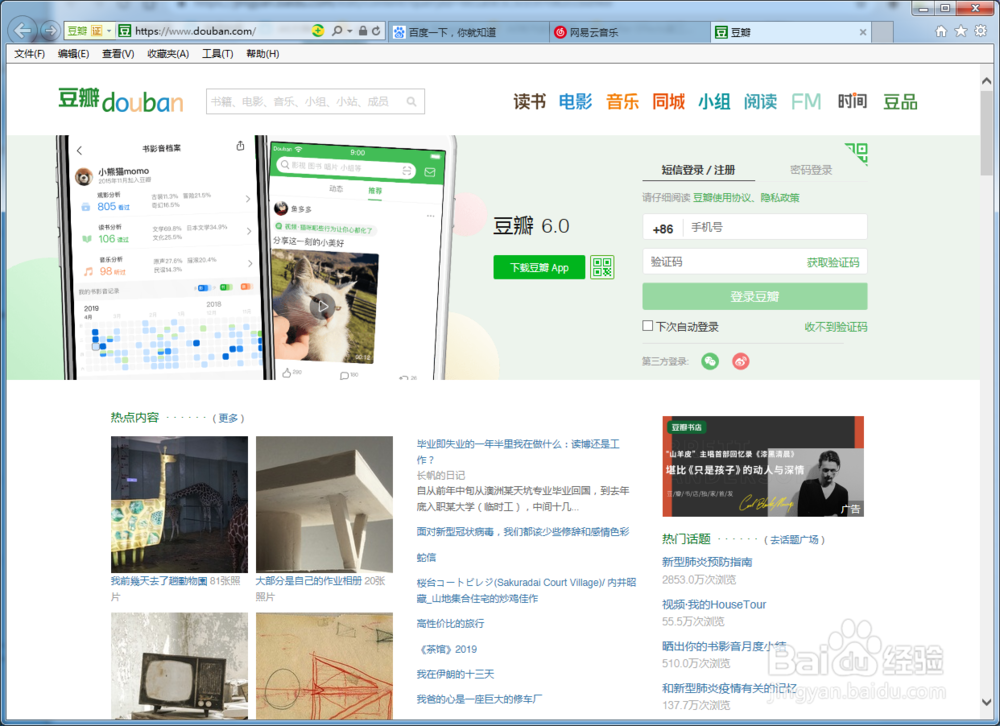1000x726 pixels.
Task: Select the 密码登录 tab
Action: 811,170
